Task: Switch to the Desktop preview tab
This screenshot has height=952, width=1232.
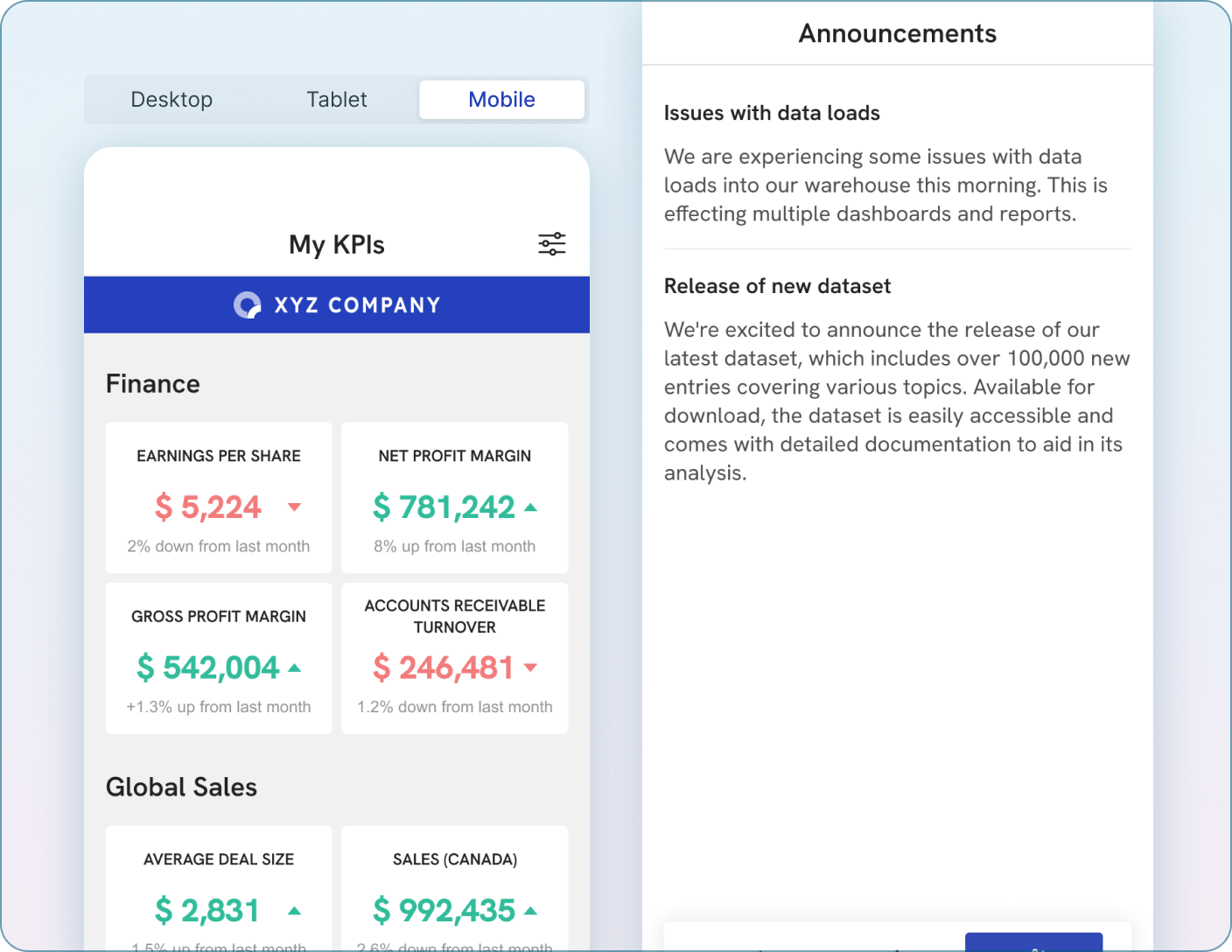Action: [x=171, y=99]
